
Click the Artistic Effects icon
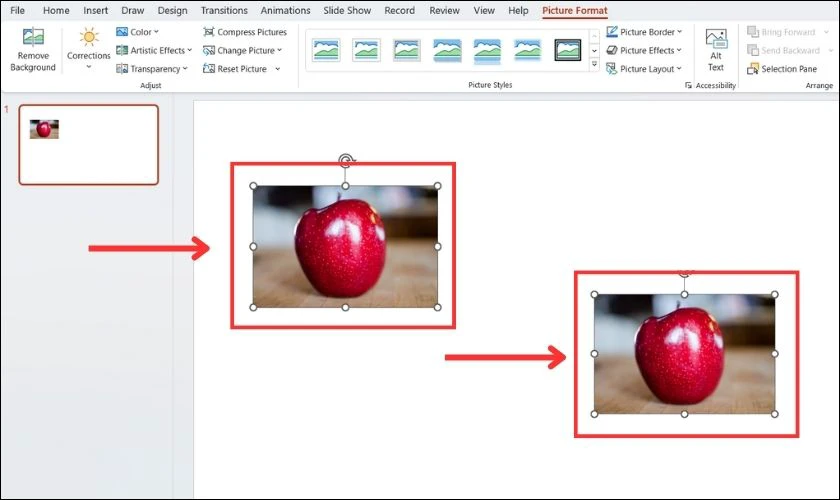[122, 50]
